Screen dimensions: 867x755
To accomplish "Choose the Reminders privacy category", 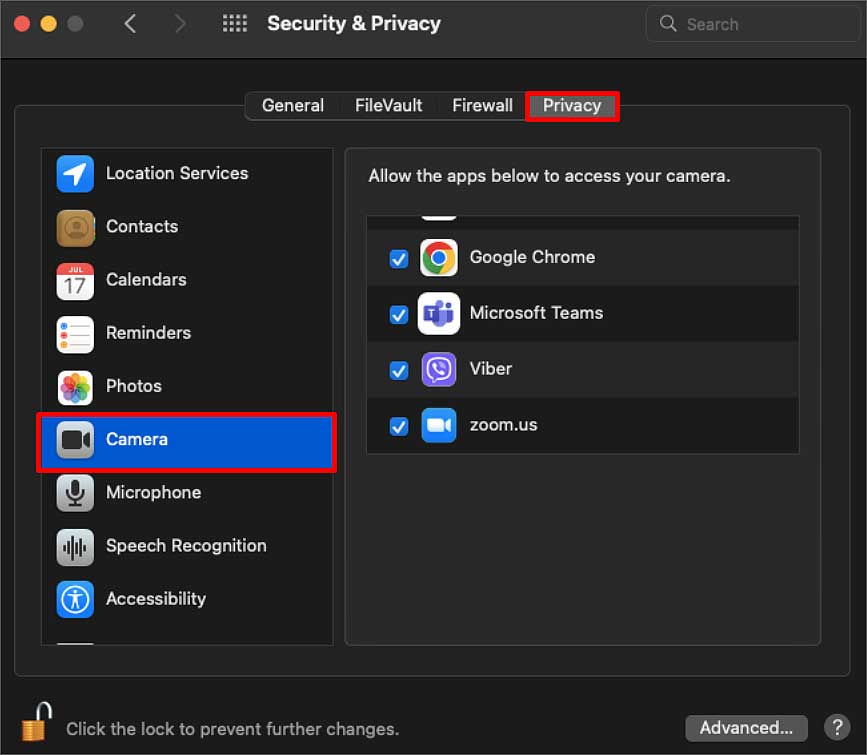I will (187, 334).
